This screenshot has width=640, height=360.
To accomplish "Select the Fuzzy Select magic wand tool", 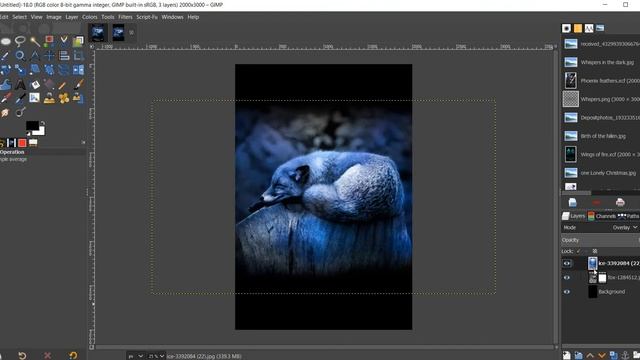I will tap(35, 41).
